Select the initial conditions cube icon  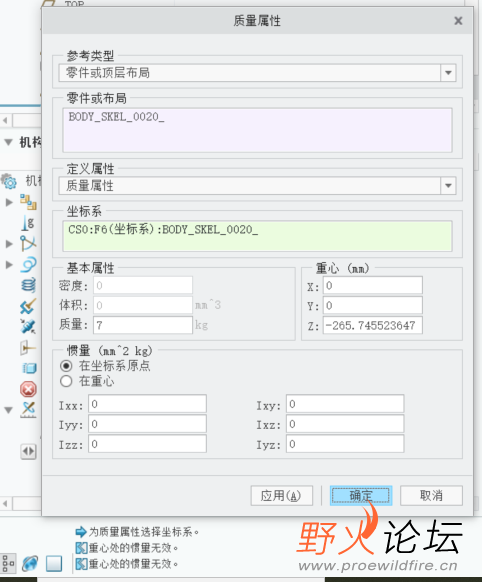coord(29,369)
